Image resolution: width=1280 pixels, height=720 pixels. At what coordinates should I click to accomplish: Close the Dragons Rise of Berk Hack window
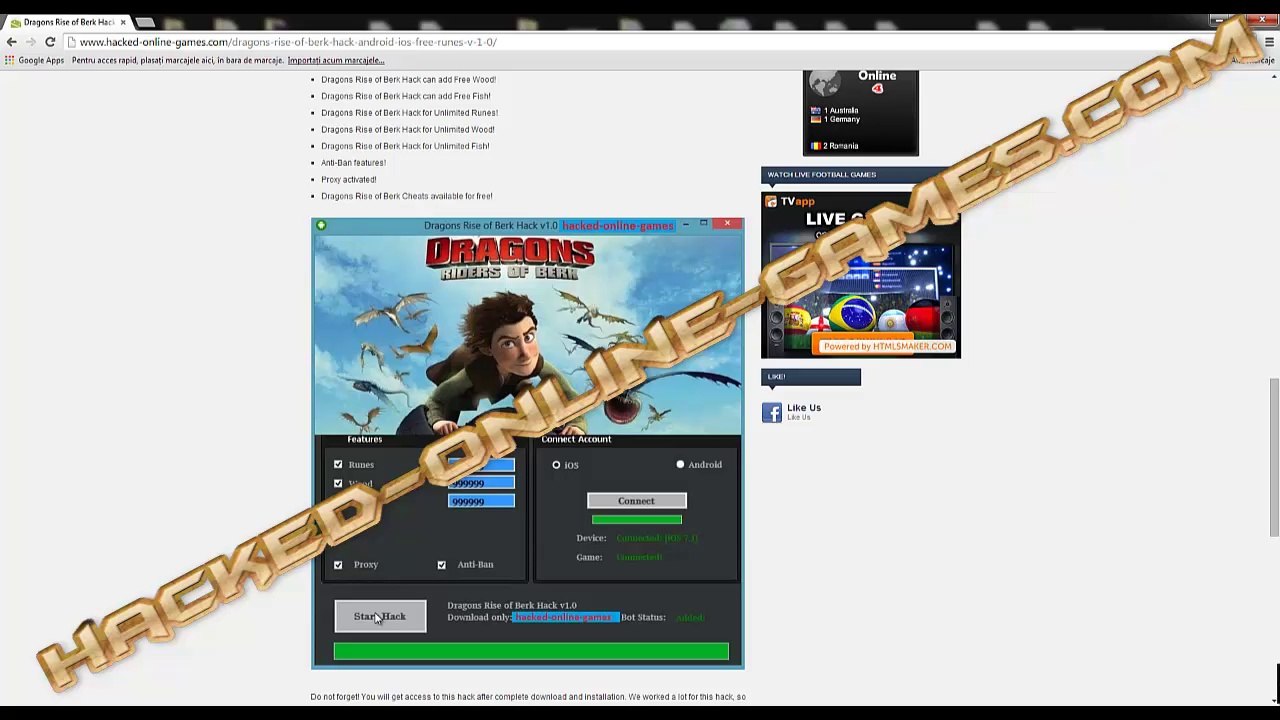click(727, 224)
